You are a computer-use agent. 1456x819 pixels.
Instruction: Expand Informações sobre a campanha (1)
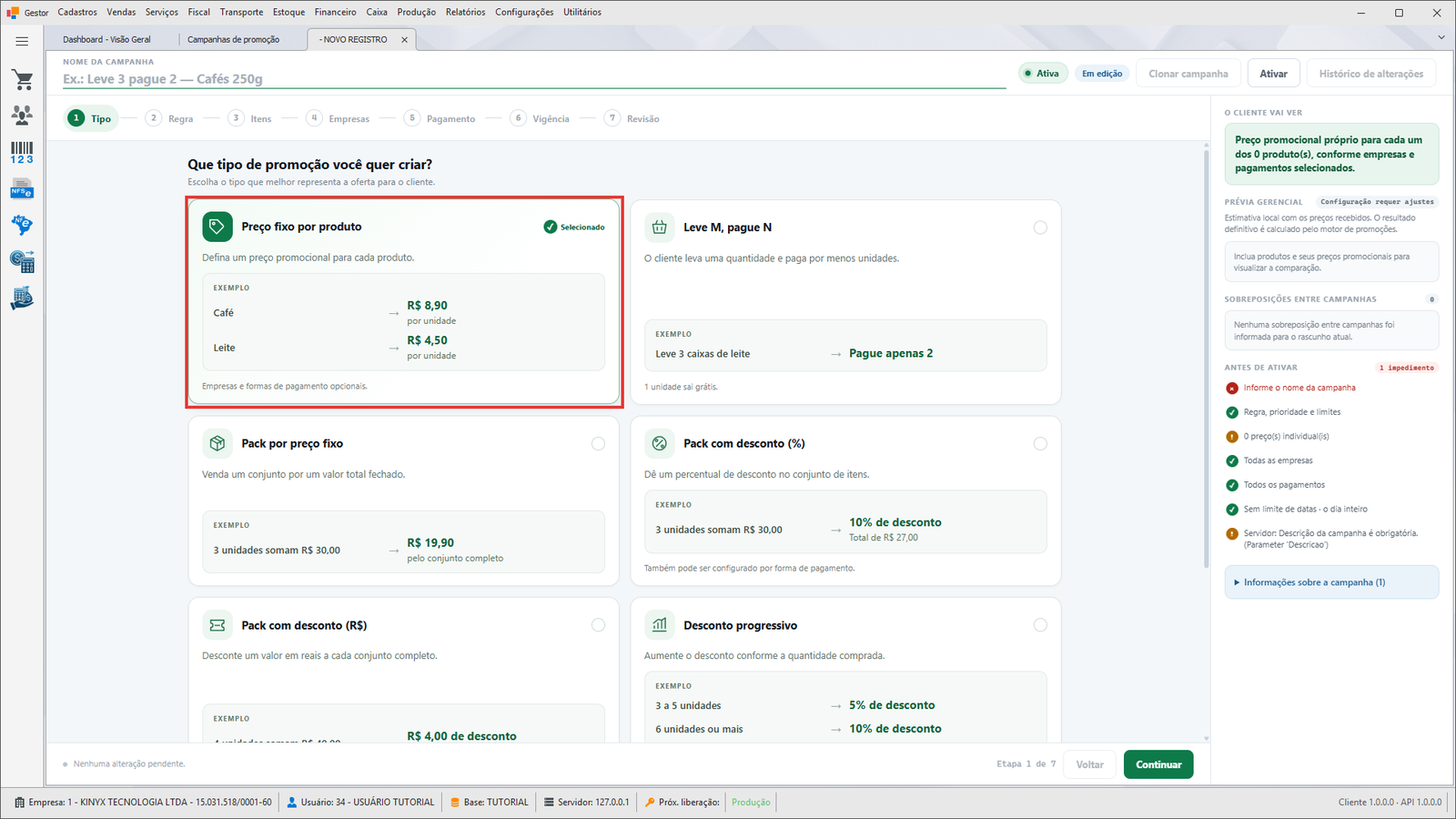pyautogui.click(x=1331, y=582)
